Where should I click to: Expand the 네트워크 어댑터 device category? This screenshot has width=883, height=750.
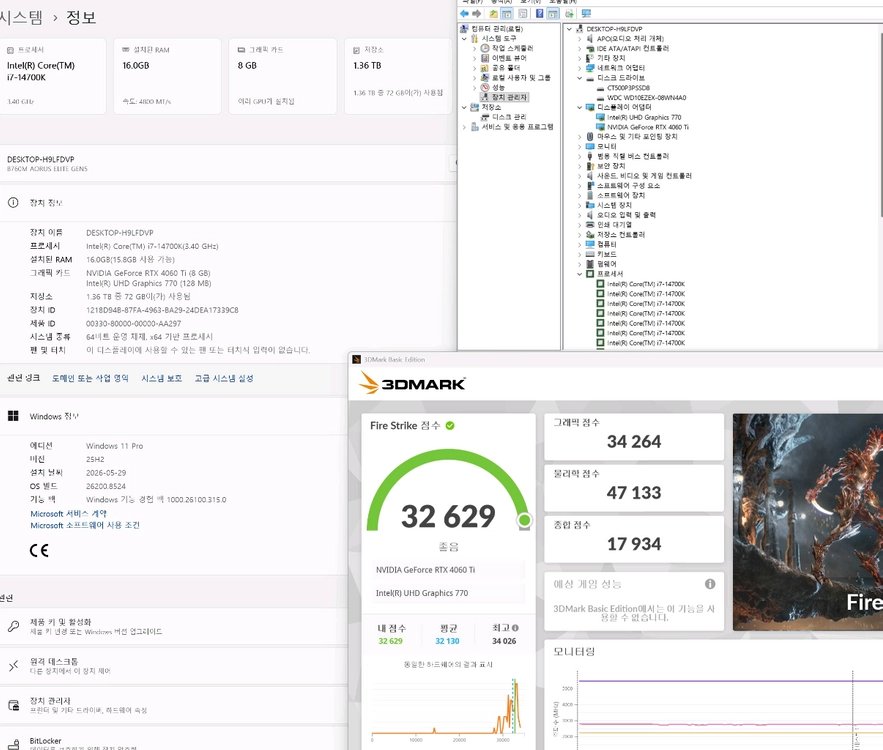tap(579, 68)
